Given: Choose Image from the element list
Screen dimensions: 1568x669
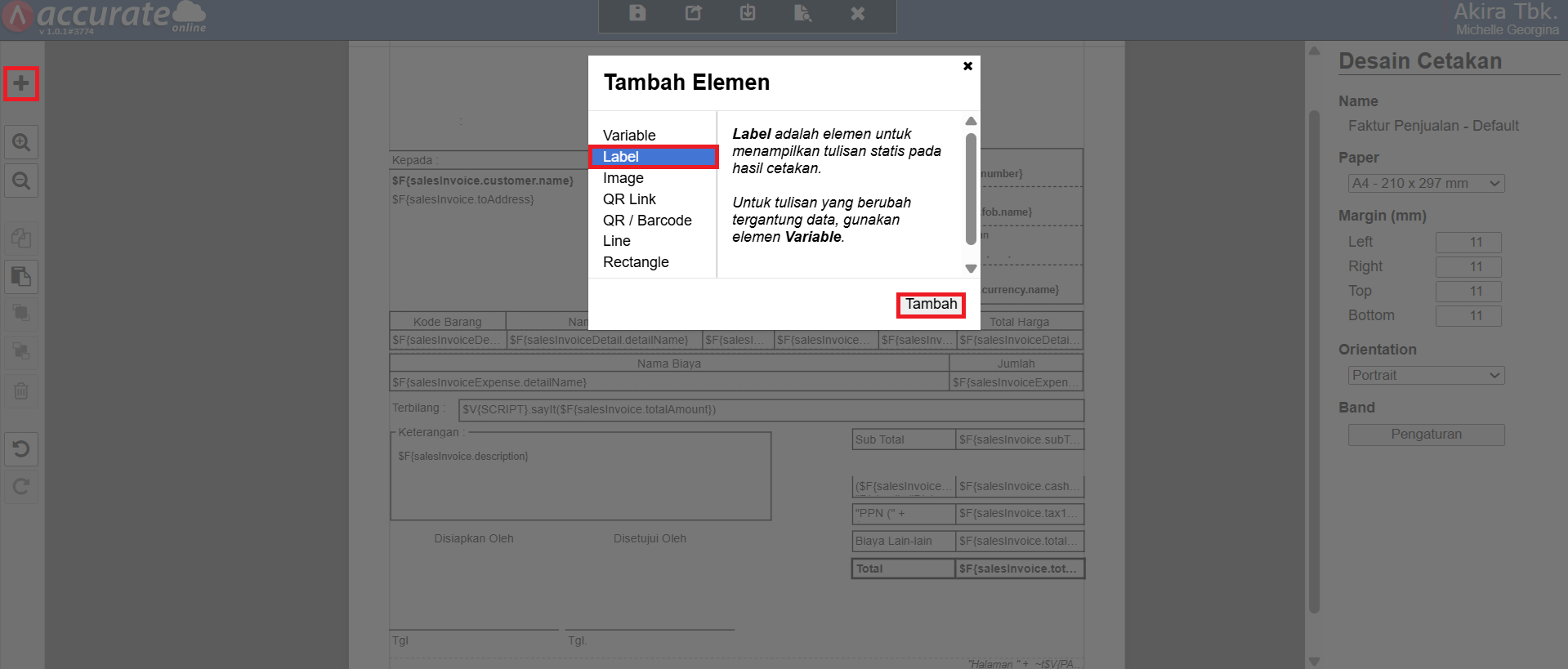Looking at the screenshot, I should pos(623,178).
